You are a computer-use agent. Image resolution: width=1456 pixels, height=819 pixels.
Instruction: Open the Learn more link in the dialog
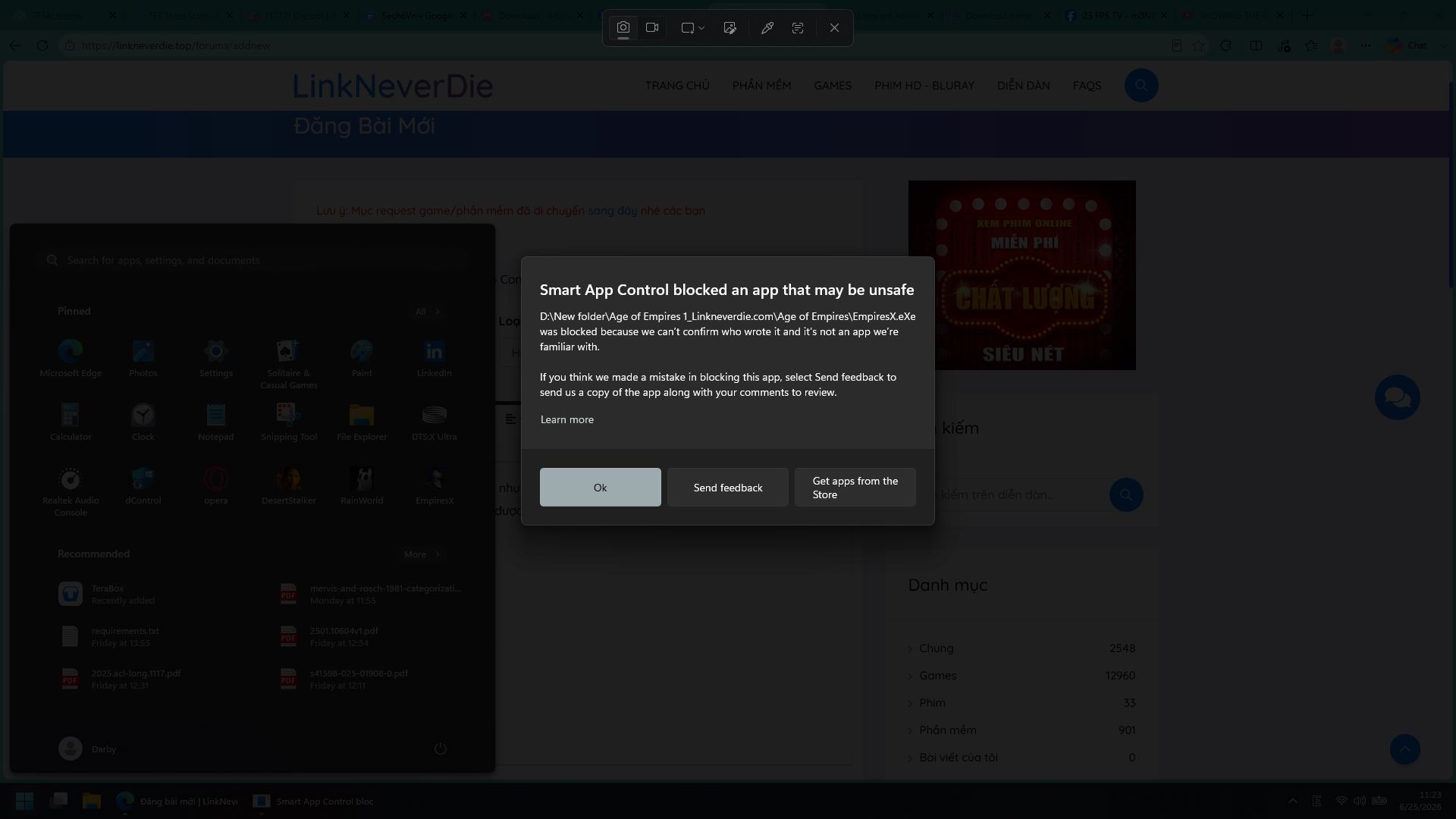(567, 419)
